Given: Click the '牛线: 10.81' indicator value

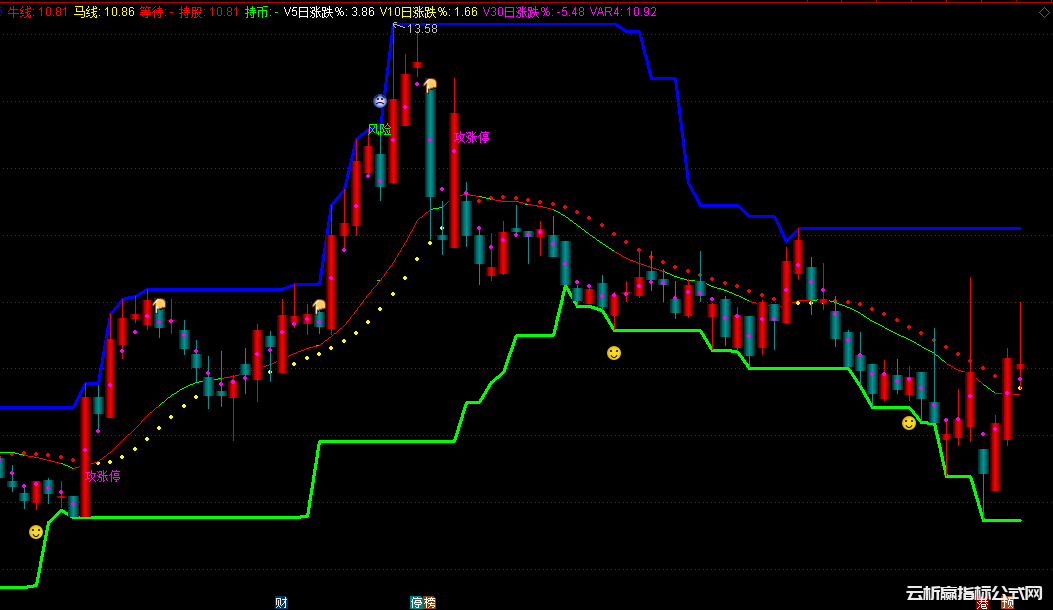Looking at the screenshot, I should point(38,12).
